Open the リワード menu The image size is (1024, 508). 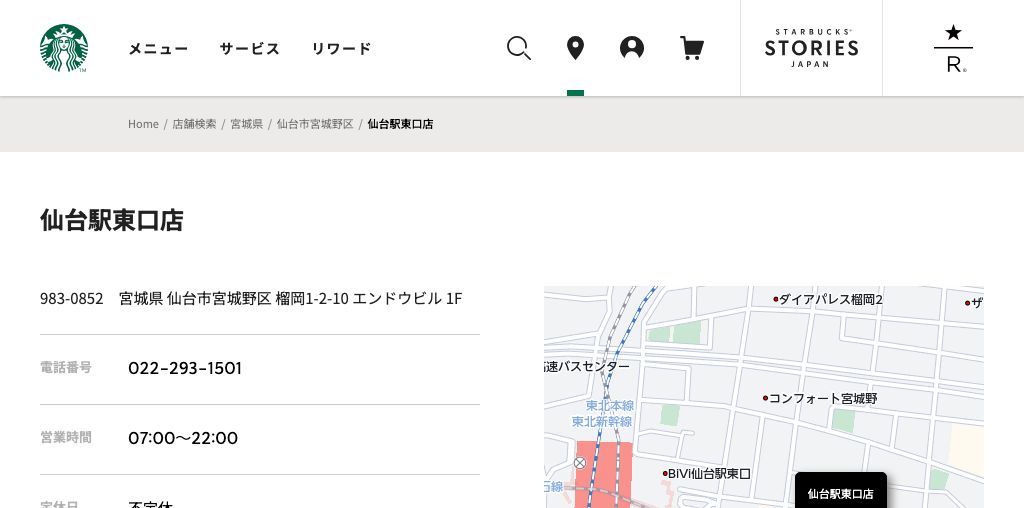342,49
